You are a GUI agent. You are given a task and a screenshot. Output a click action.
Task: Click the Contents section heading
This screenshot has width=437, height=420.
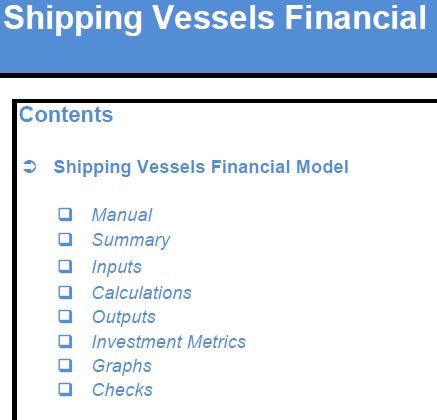click(66, 115)
